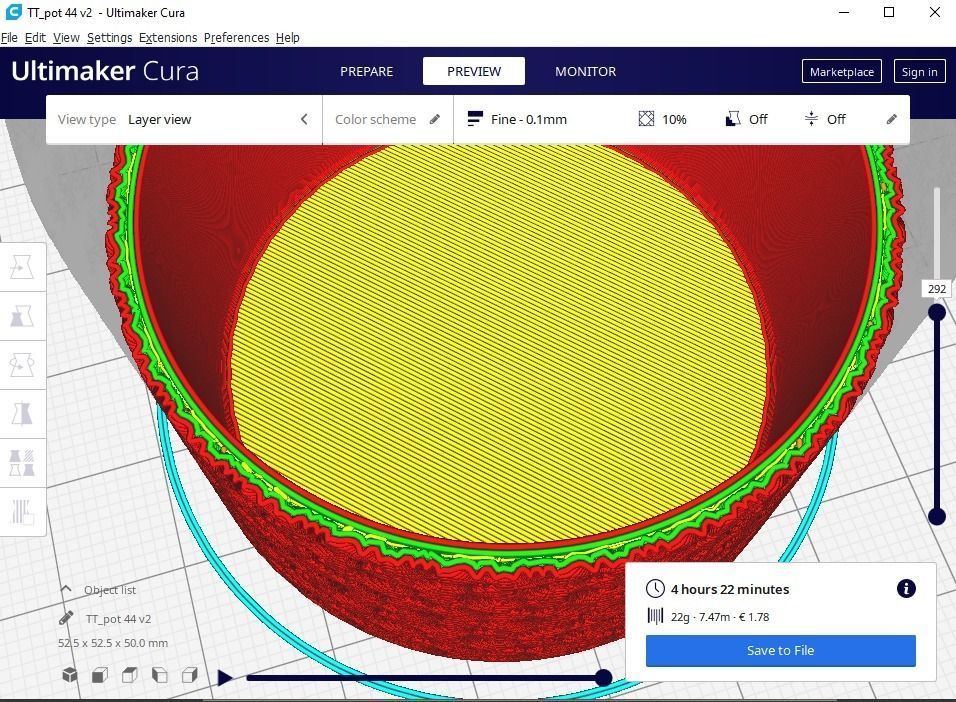
Task: Edit the color scheme pencil icon
Action: pos(435,119)
